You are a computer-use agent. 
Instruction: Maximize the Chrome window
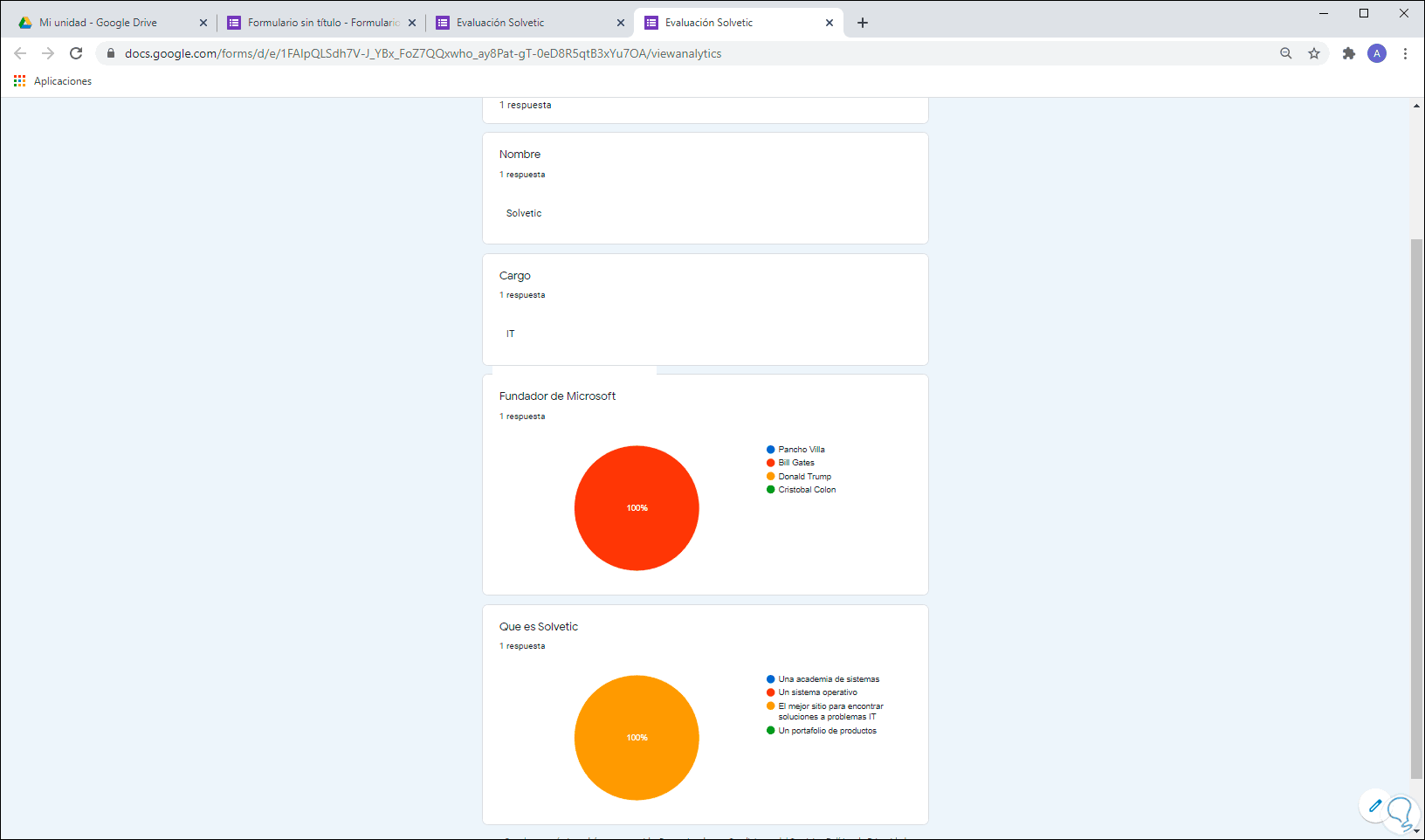(x=1364, y=13)
